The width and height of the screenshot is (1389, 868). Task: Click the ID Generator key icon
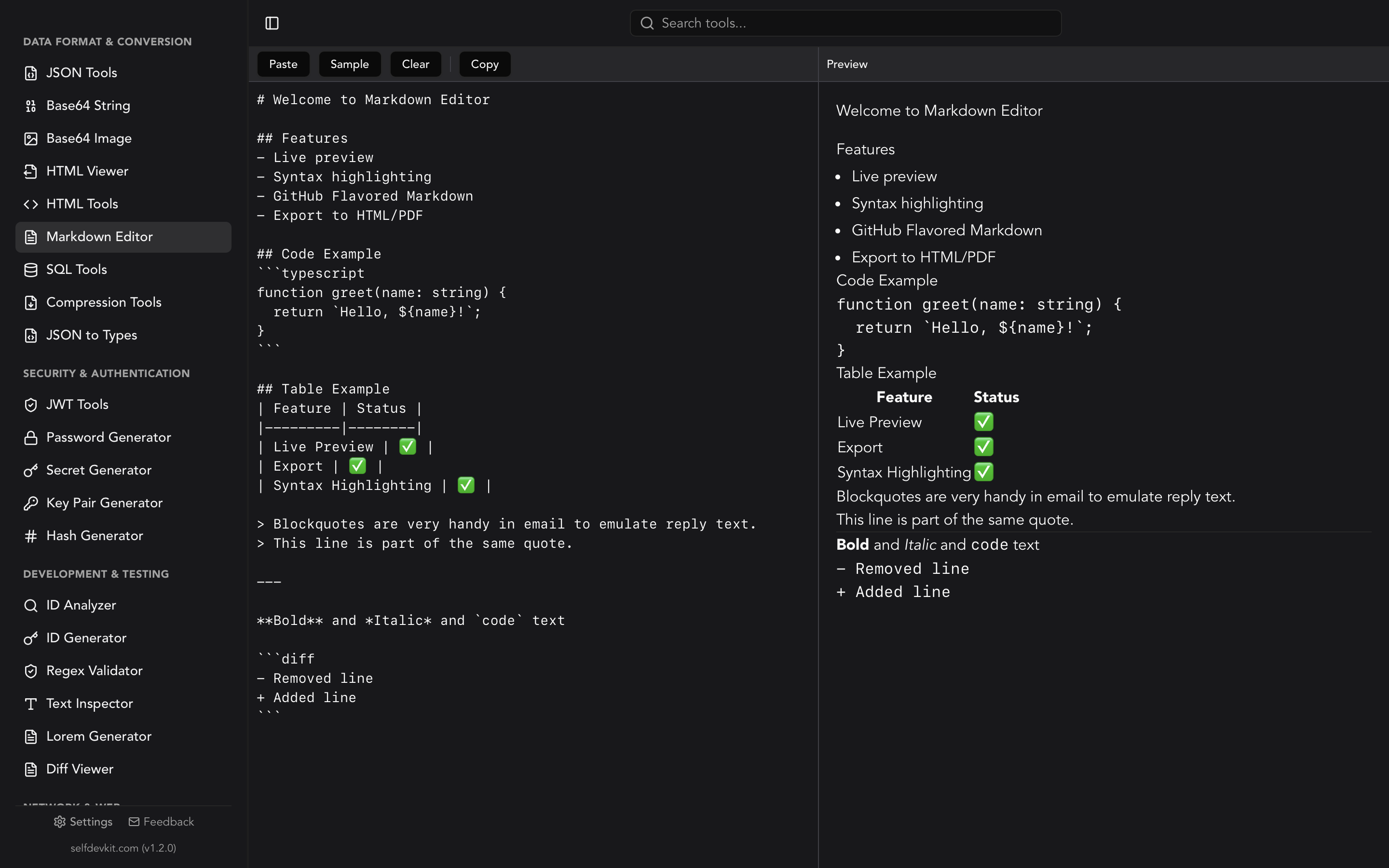31,638
